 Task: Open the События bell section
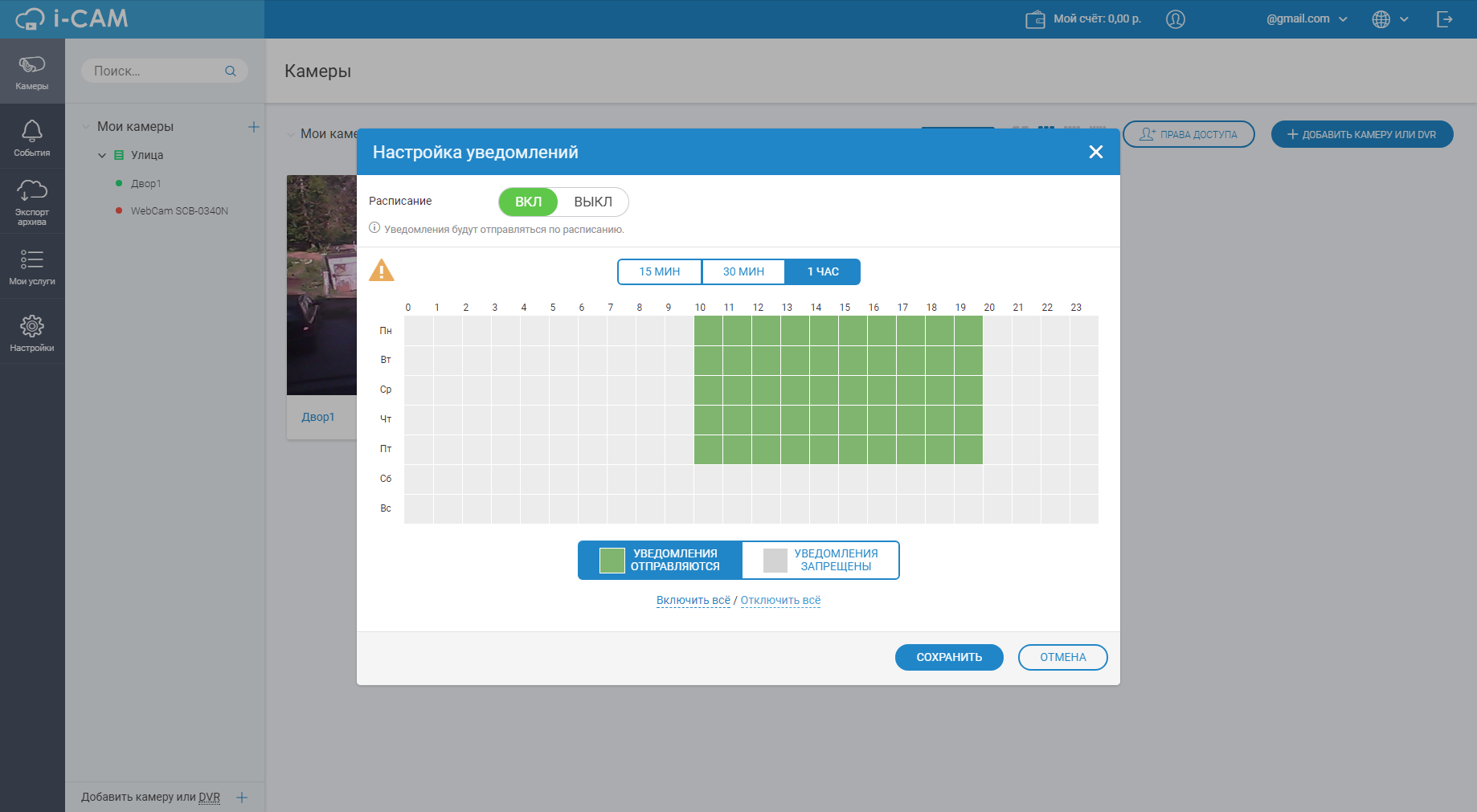click(x=32, y=137)
